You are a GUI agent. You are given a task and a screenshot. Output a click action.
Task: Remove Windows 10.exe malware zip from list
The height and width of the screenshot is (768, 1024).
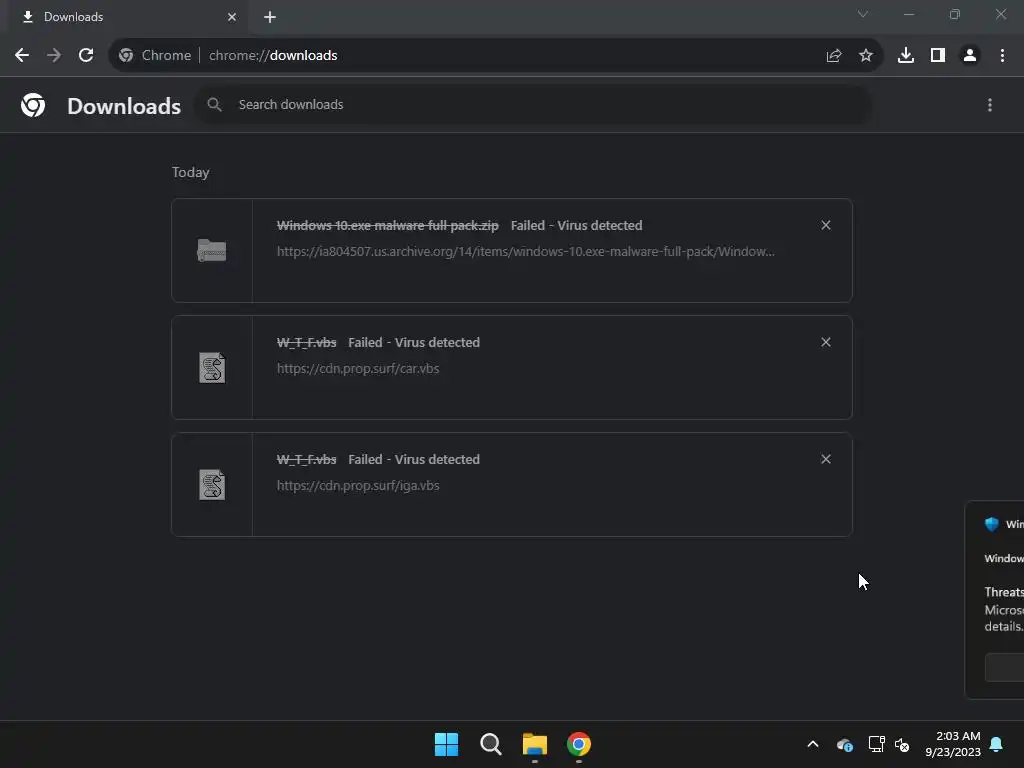[826, 225]
